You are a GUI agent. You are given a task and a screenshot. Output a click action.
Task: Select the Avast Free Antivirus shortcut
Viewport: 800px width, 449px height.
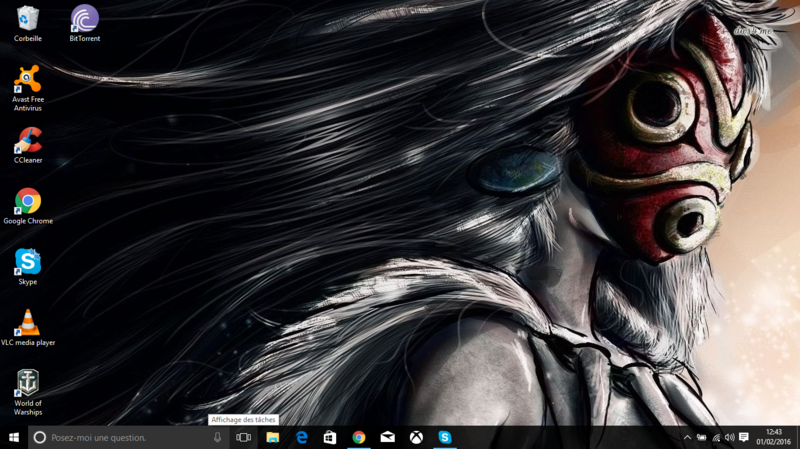[x=28, y=80]
